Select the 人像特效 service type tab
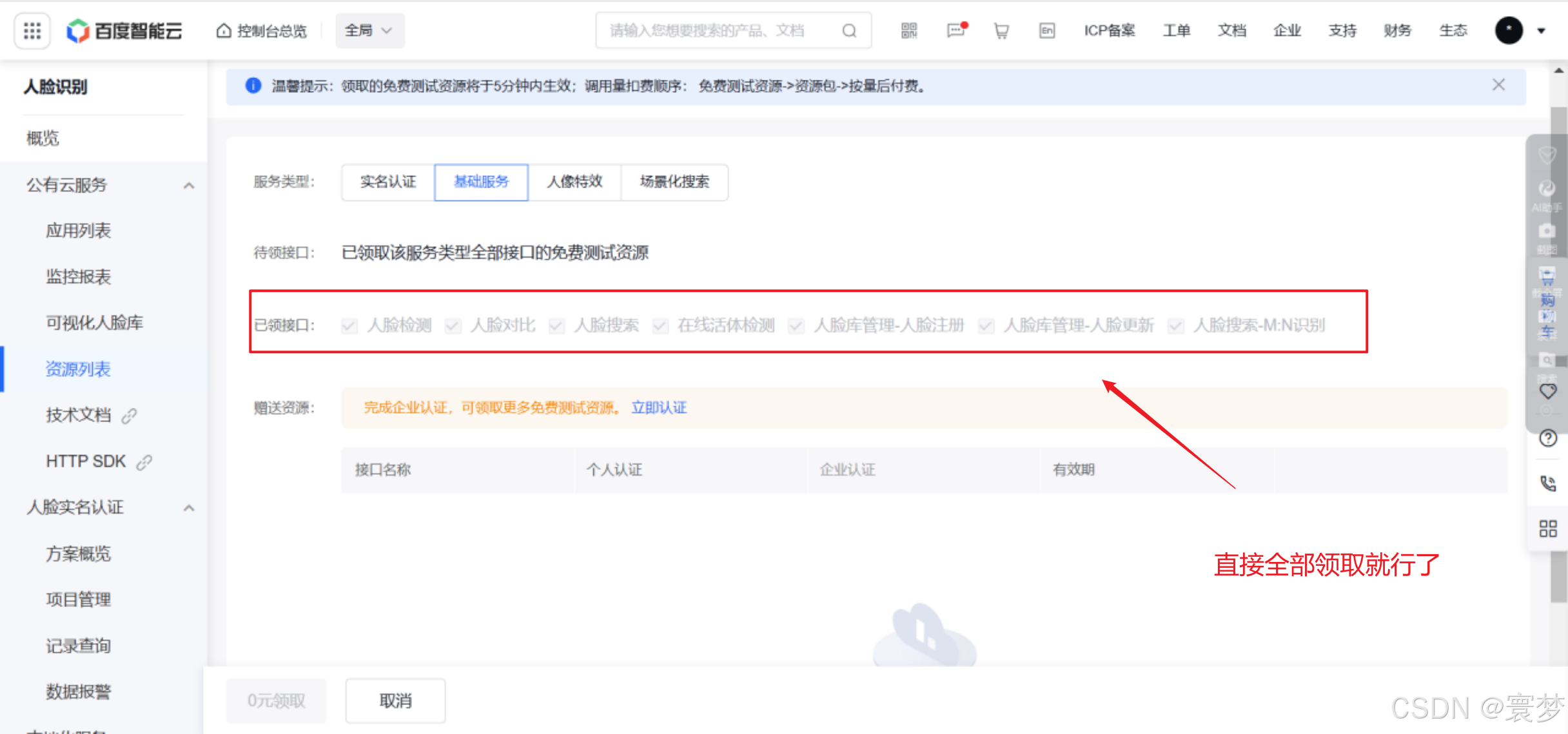 point(574,182)
